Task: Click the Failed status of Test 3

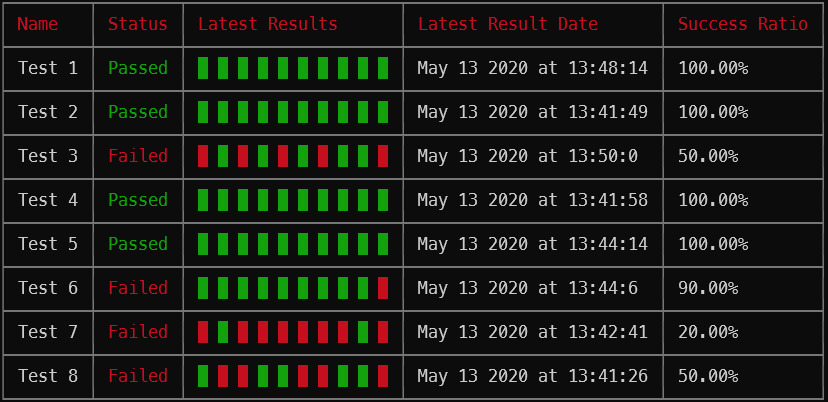Action: pos(138,156)
